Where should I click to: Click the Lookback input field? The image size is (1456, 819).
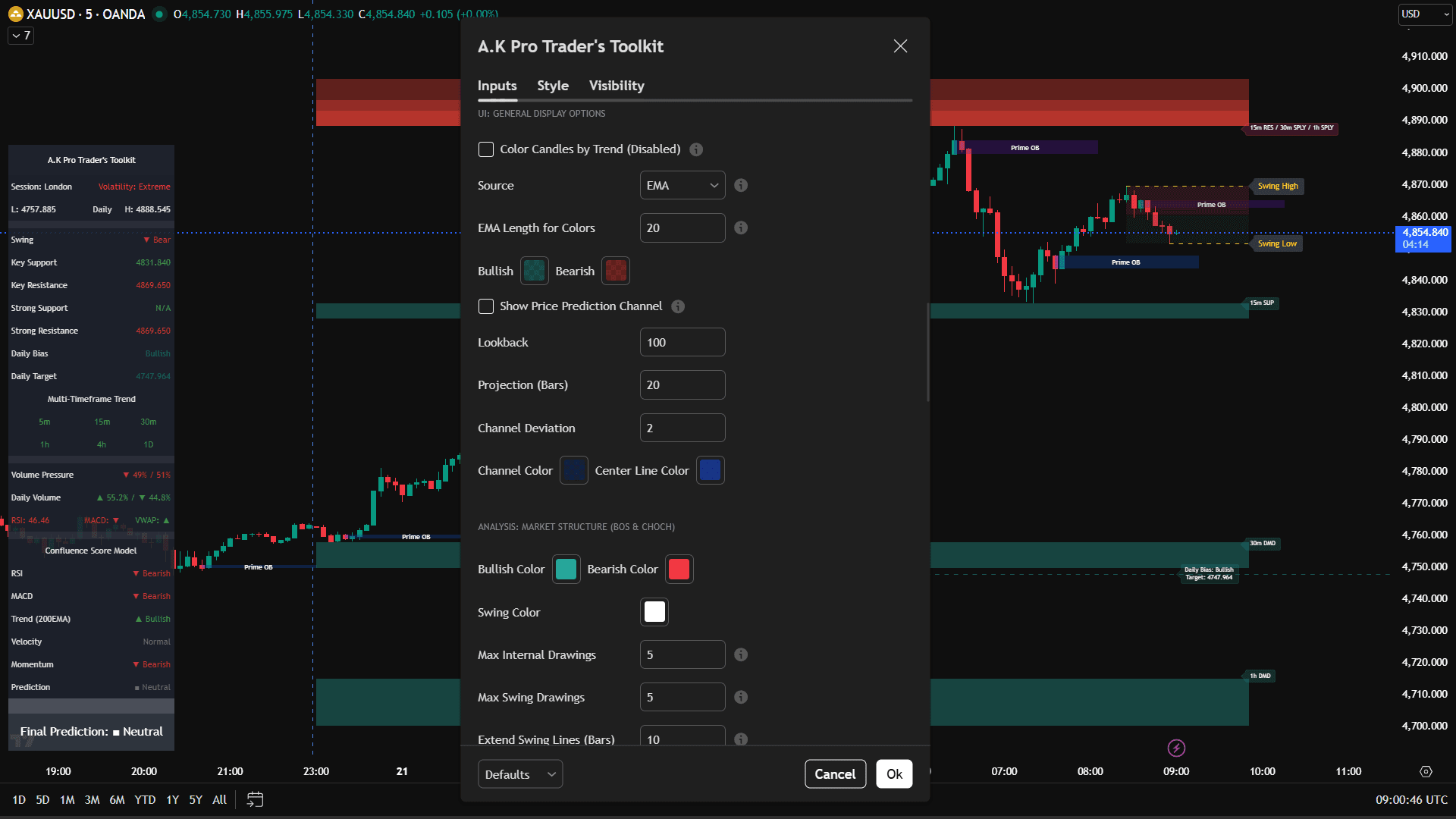click(682, 342)
